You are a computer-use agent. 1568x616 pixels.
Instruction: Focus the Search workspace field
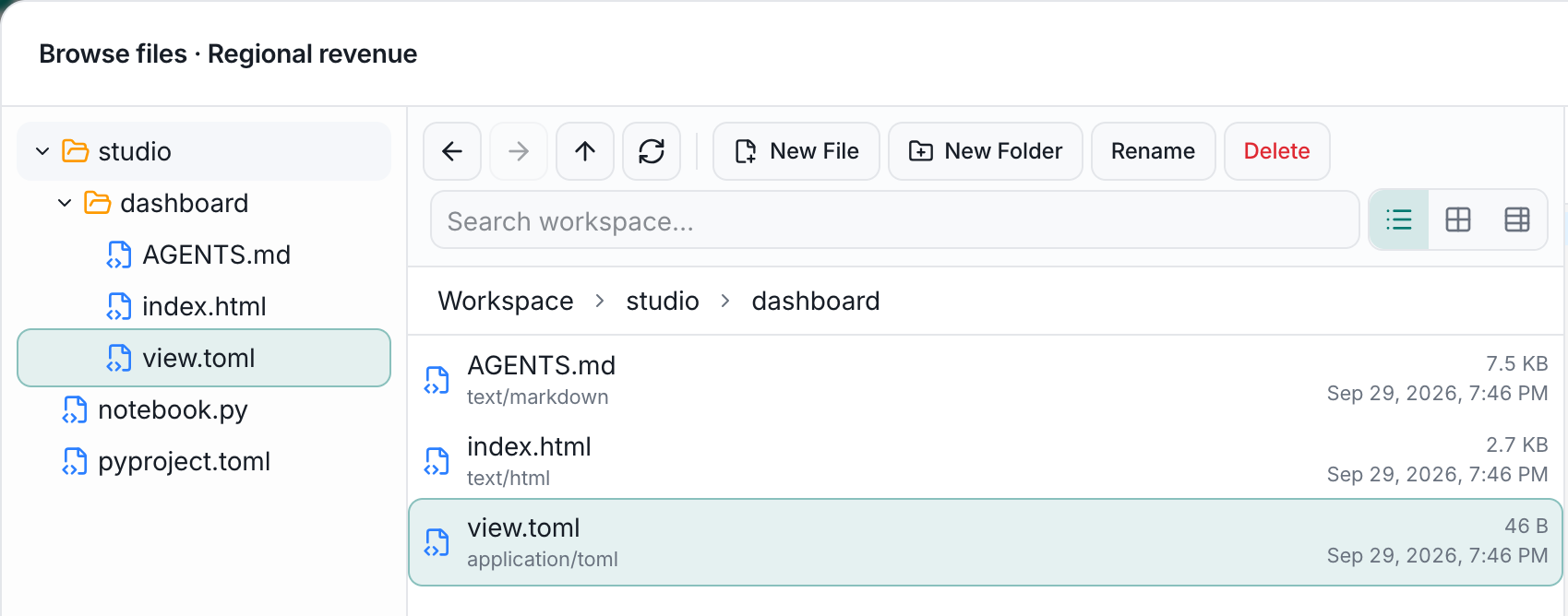pyautogui.click(x=895, y=220)
